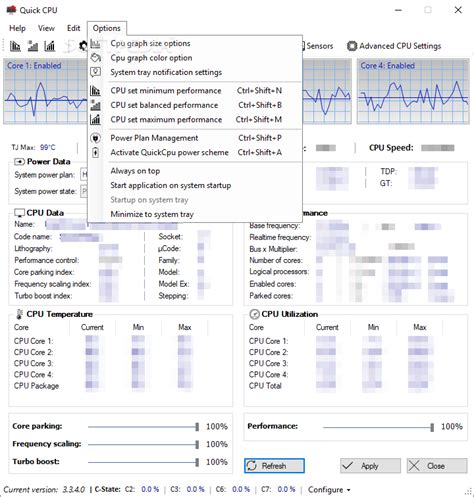Viewport: 474px width, 497px height.
Task: Open the Edit menu
Action: [73, 28]
